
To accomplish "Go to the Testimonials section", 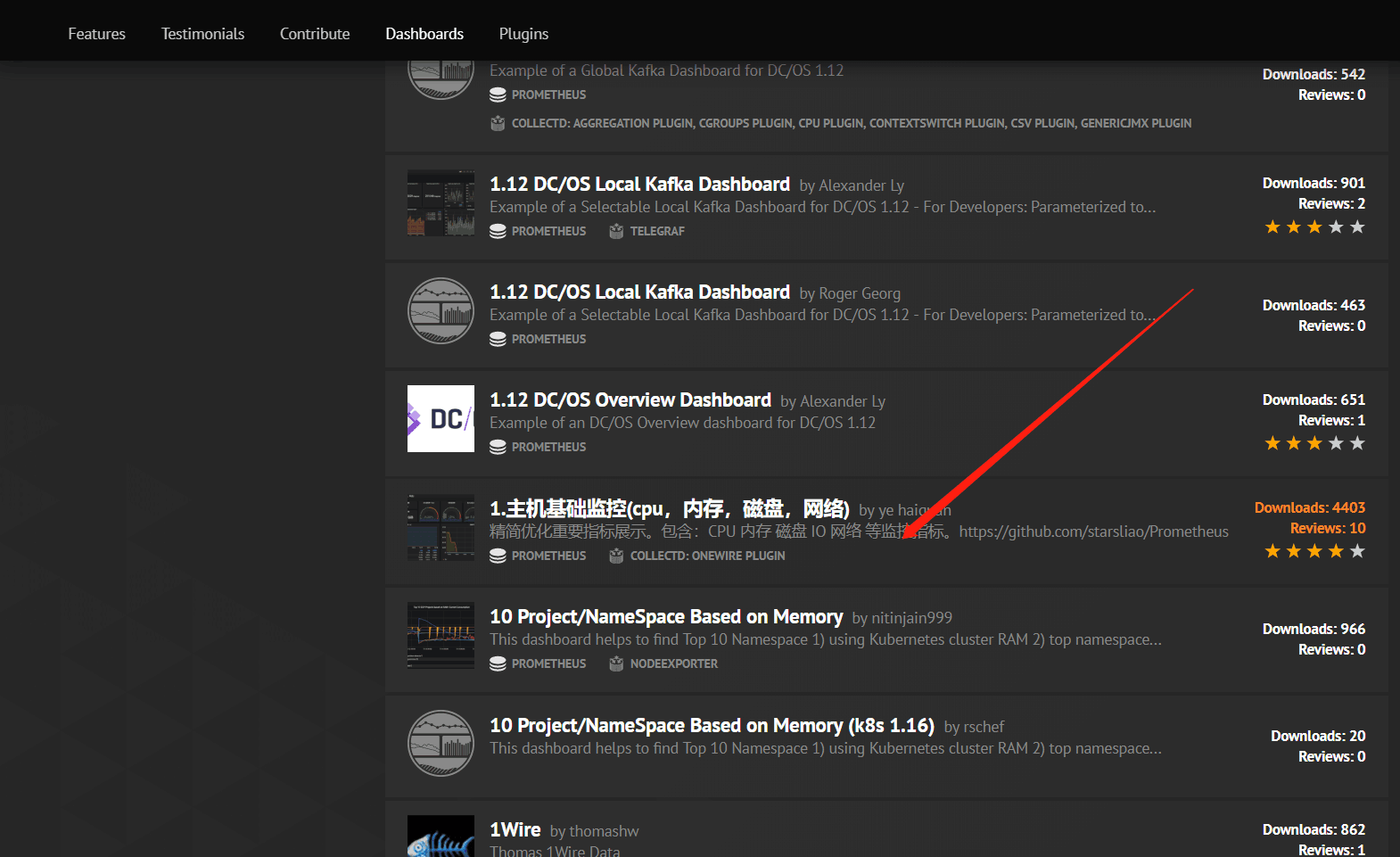I will pos(202,34).
